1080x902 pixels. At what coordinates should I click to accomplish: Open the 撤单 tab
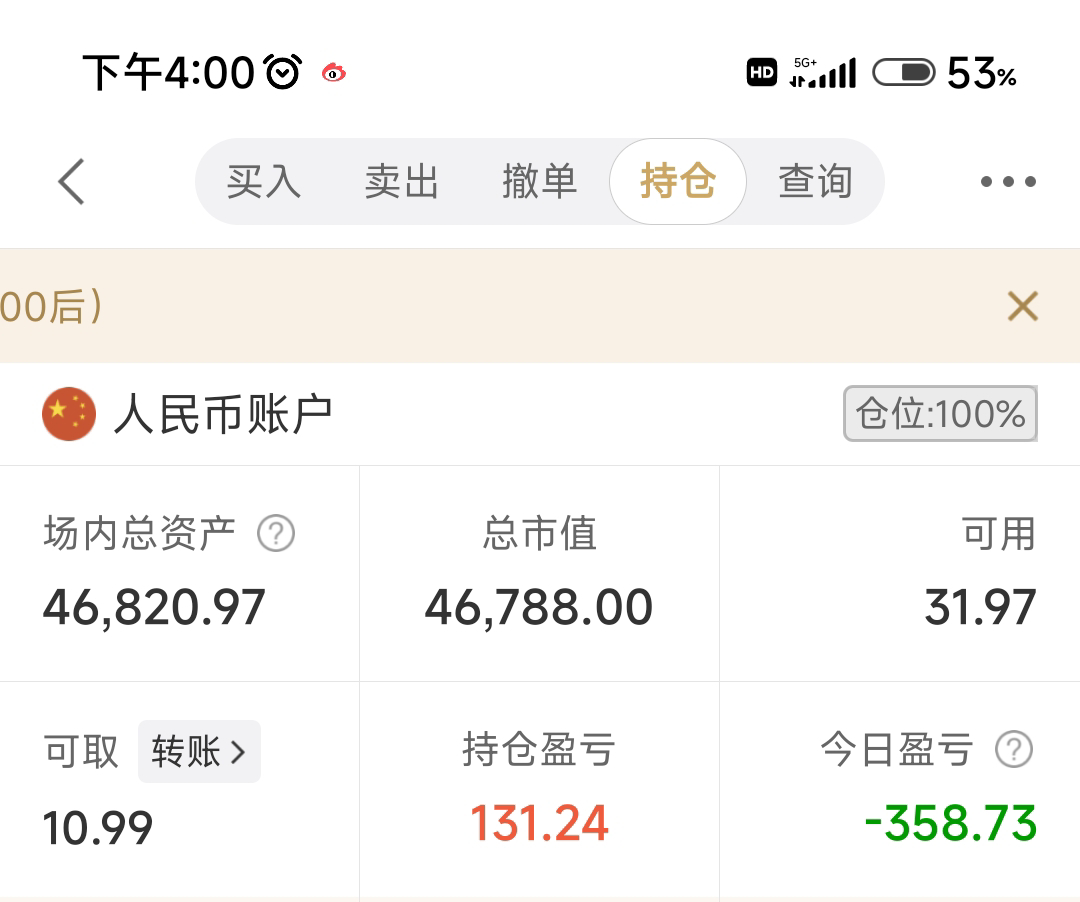(539, 182)
